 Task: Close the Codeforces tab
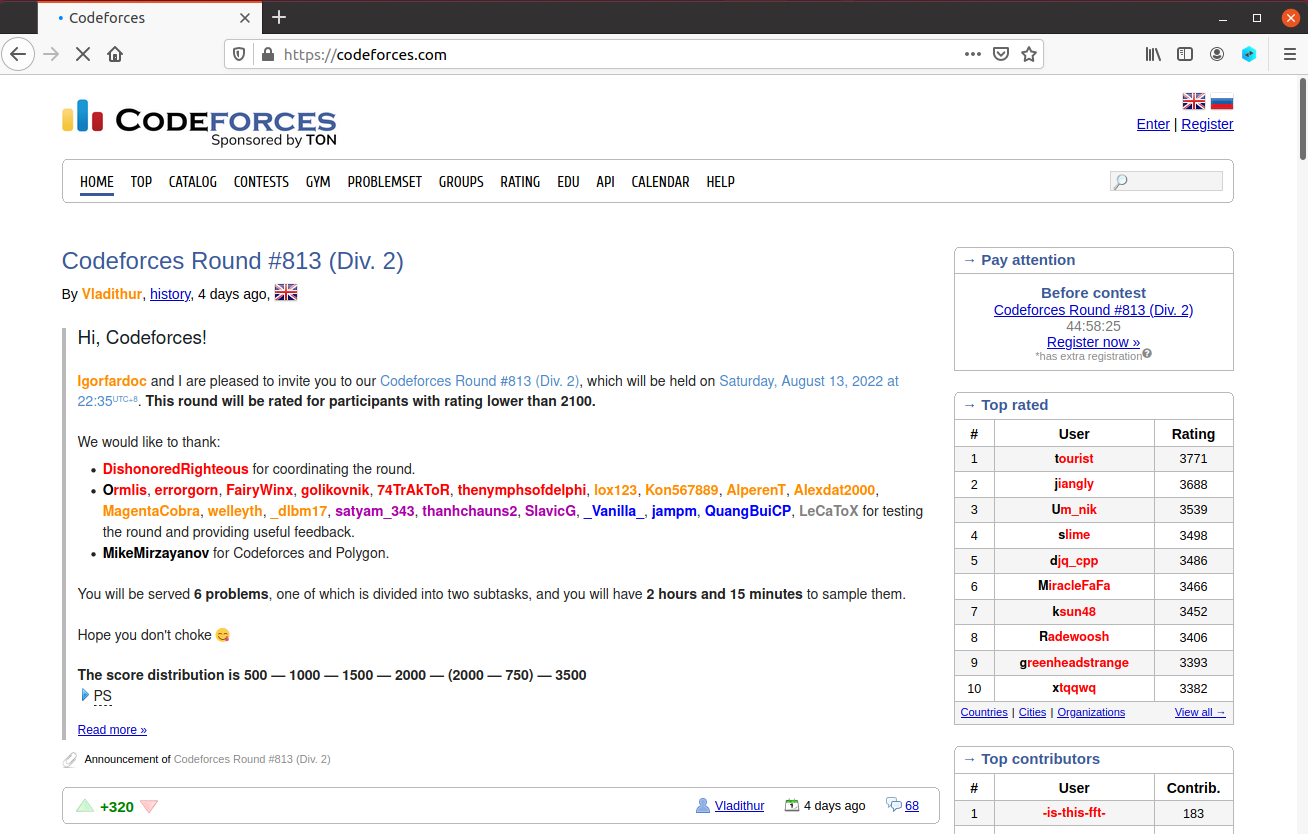(246, 18)
